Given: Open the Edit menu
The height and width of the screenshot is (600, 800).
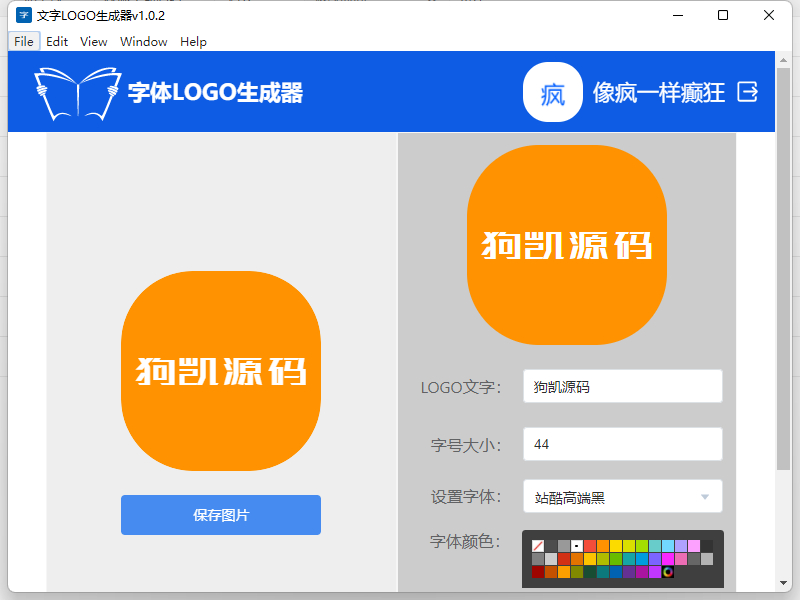Looking at the screenshot, I should (x=57, y=41).
